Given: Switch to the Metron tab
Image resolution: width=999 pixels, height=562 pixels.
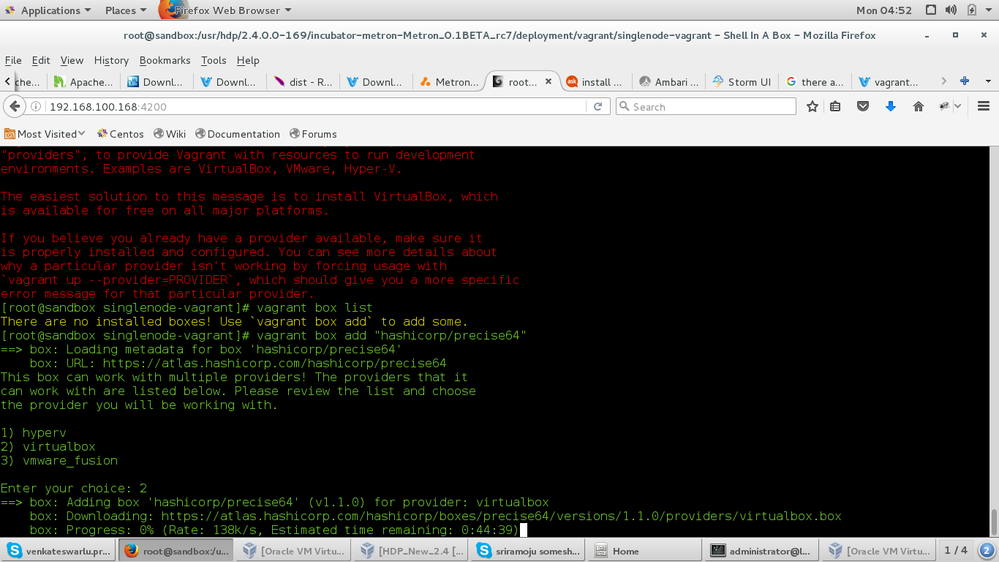Looking at the screenshot, I should tap(450, 82).
